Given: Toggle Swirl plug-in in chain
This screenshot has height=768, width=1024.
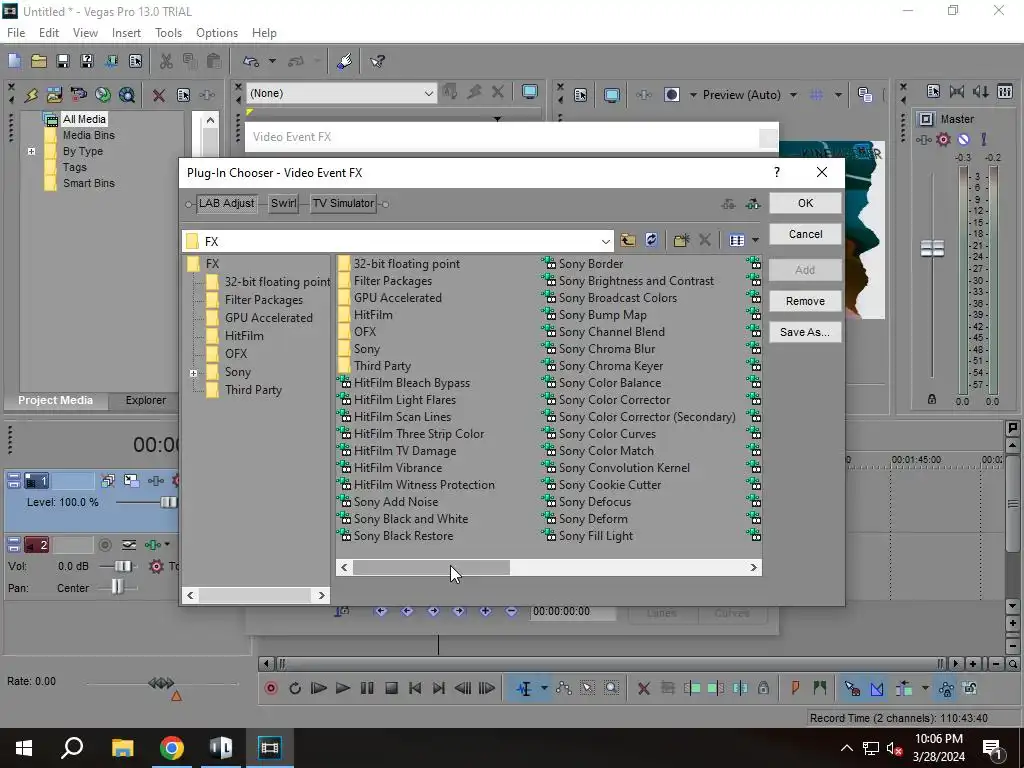Looking at the screenshot, I should (x=283, y=203).
